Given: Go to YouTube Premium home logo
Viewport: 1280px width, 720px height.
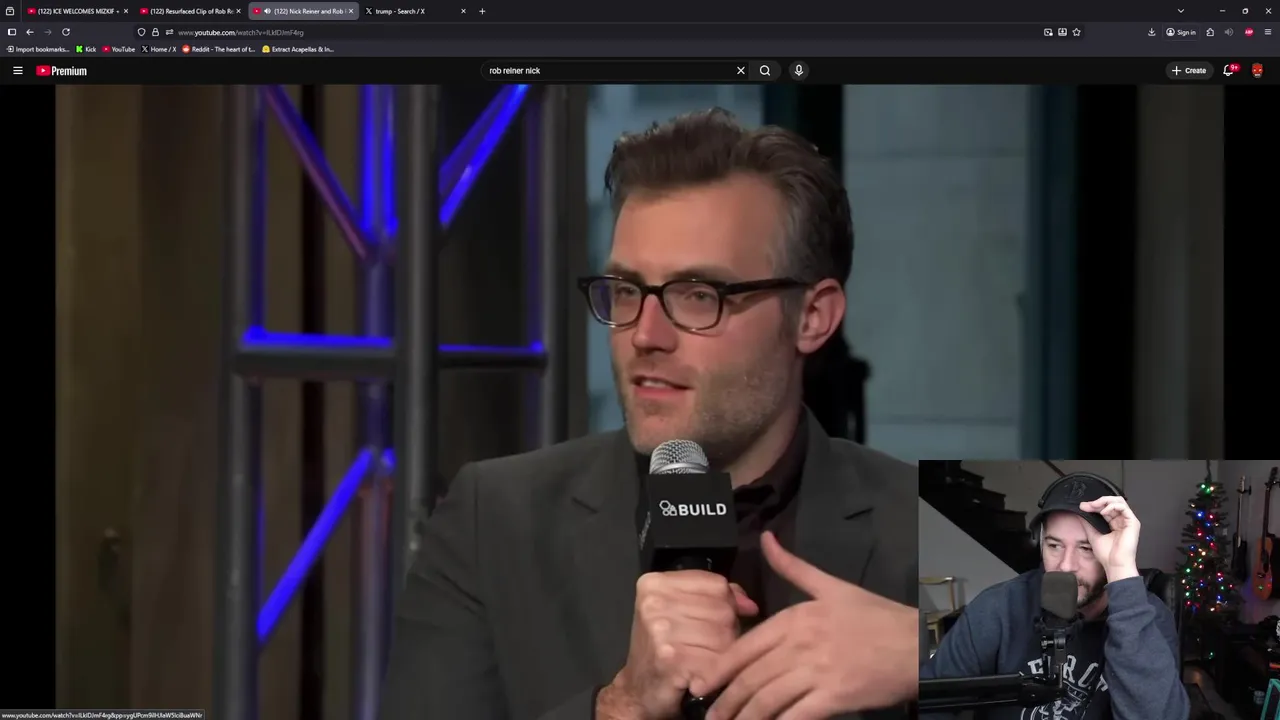Looking at the screenshot, I should click(61, 71).
